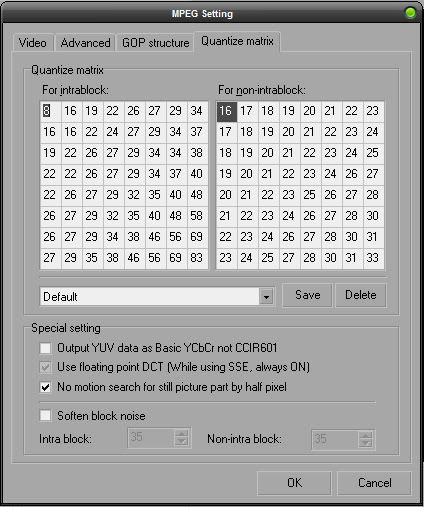Image resolution: width=424 pixels, height=507 pixels.
Task: Select the first intrablock cell containing 8
Action: click(50, 111)
